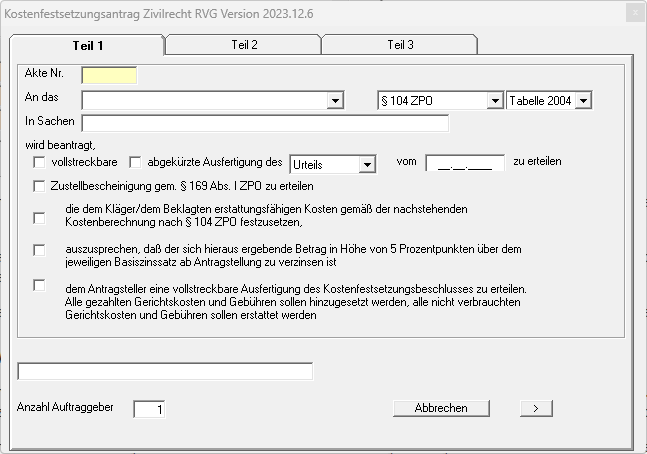The height and width of the screenshot is (454, 647).
Task: Tick the abgekürzte Ausfertigung checkbox
Action: point(135,162)
